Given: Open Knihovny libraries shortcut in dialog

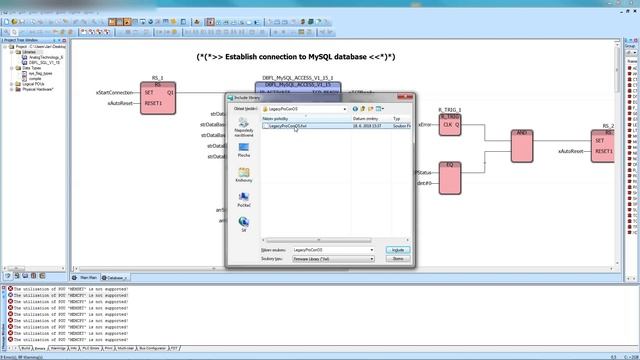Looking at the screenshot, I should click(244, 175).
